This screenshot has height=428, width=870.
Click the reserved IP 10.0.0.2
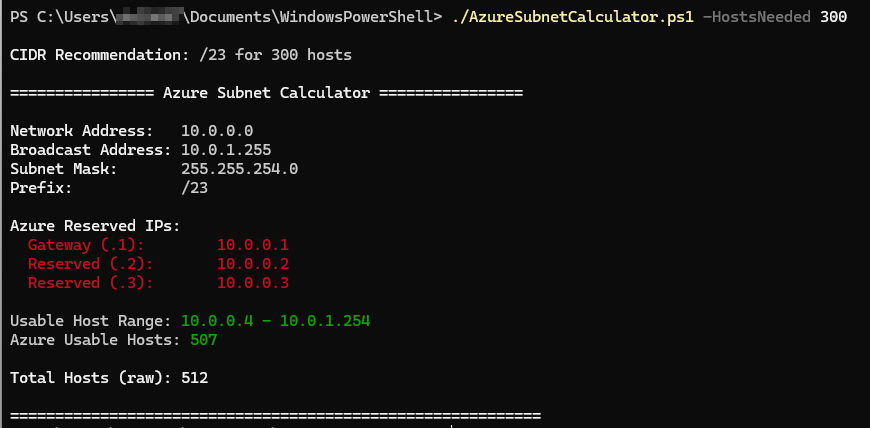tap(252, 264)
